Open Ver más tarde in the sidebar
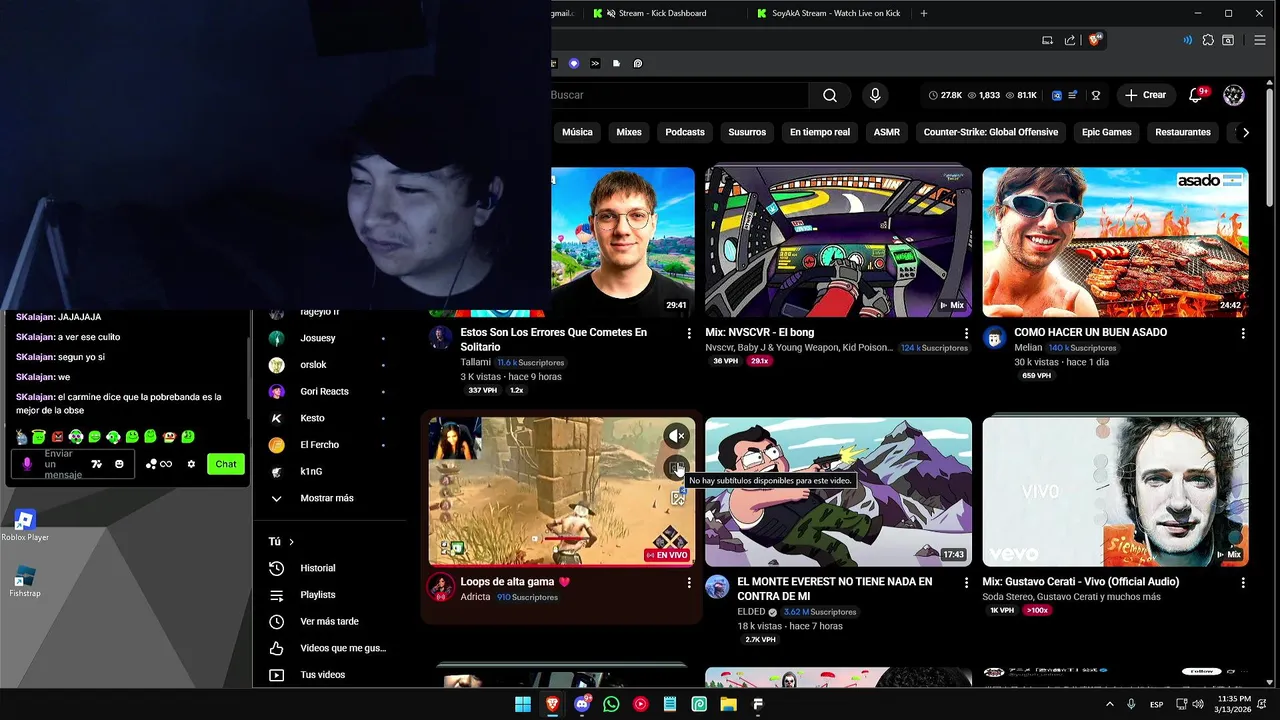The width and height of the screenshot is (1280, 720). 329,621
